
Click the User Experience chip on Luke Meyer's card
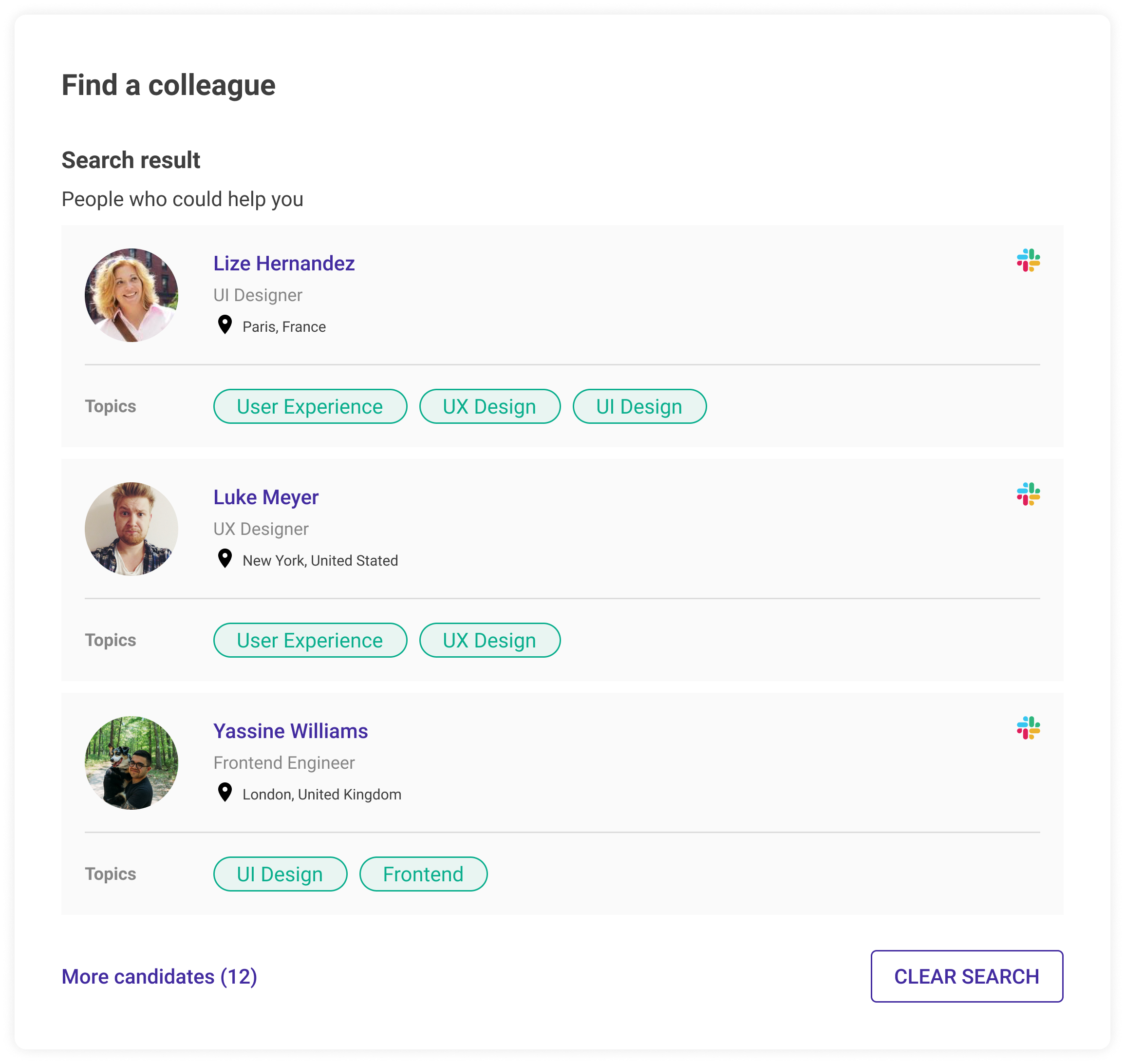[310, 640]
